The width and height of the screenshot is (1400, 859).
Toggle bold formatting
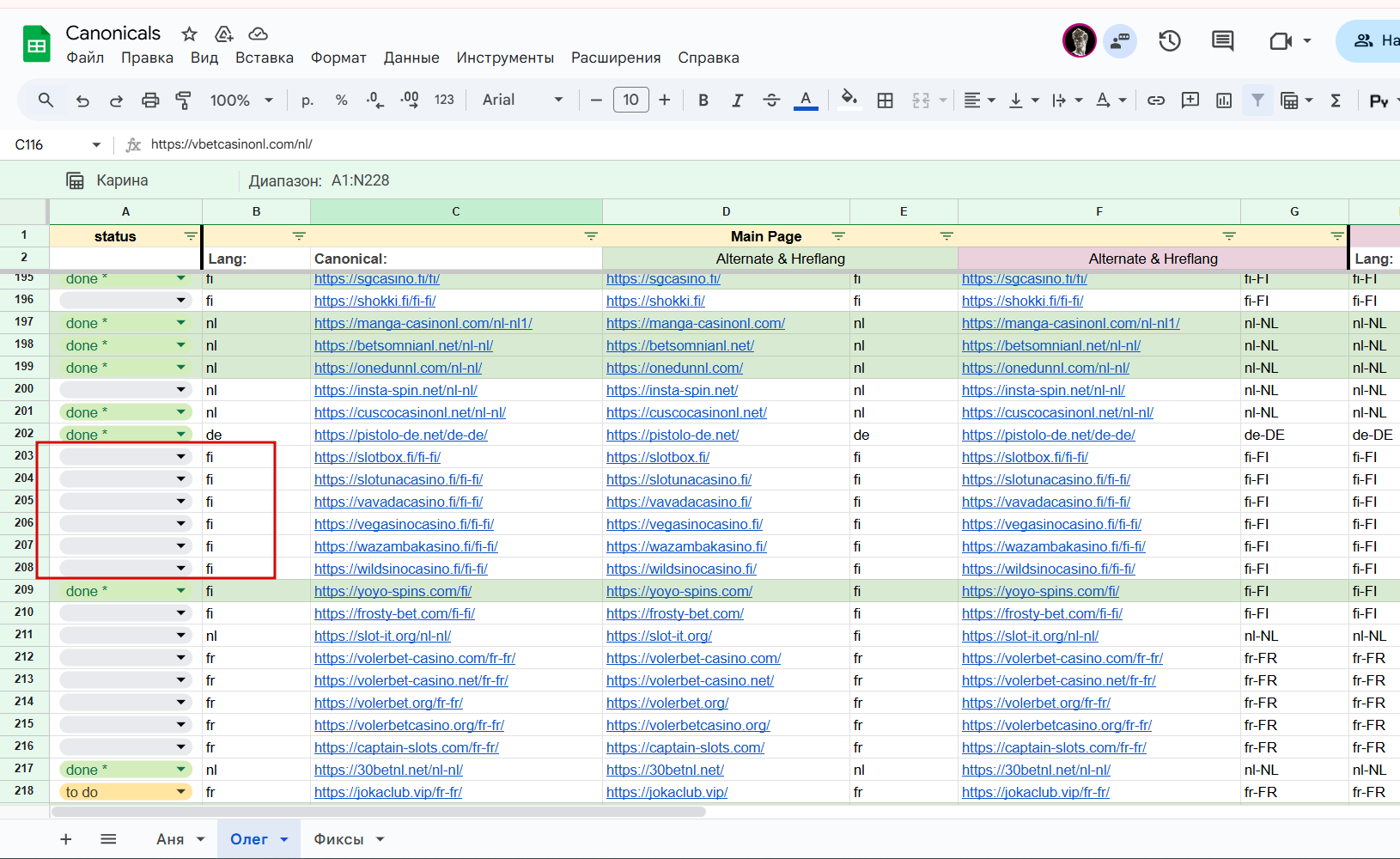(x=703, y=101)
